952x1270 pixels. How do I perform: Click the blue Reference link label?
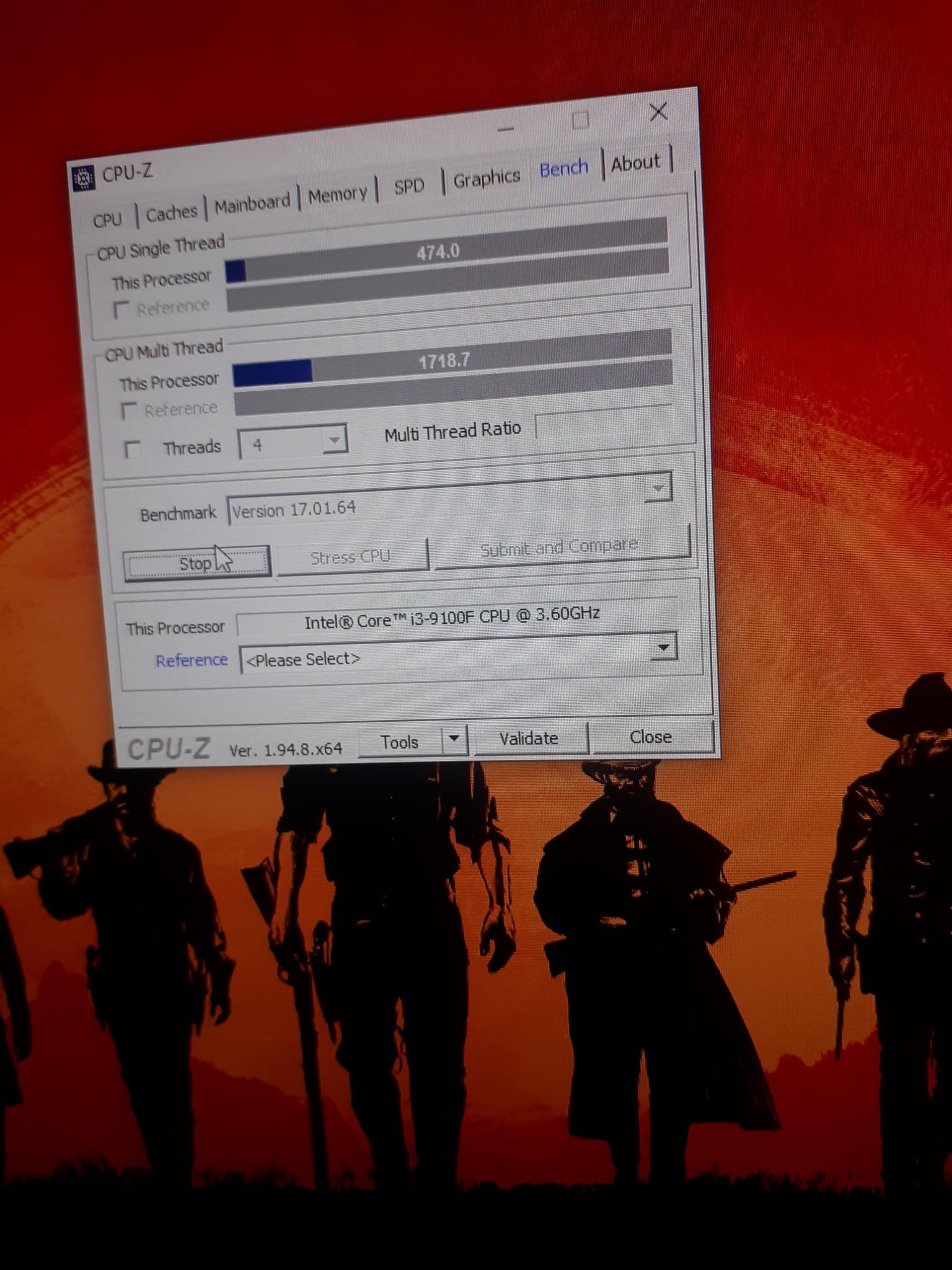(192, 660)
